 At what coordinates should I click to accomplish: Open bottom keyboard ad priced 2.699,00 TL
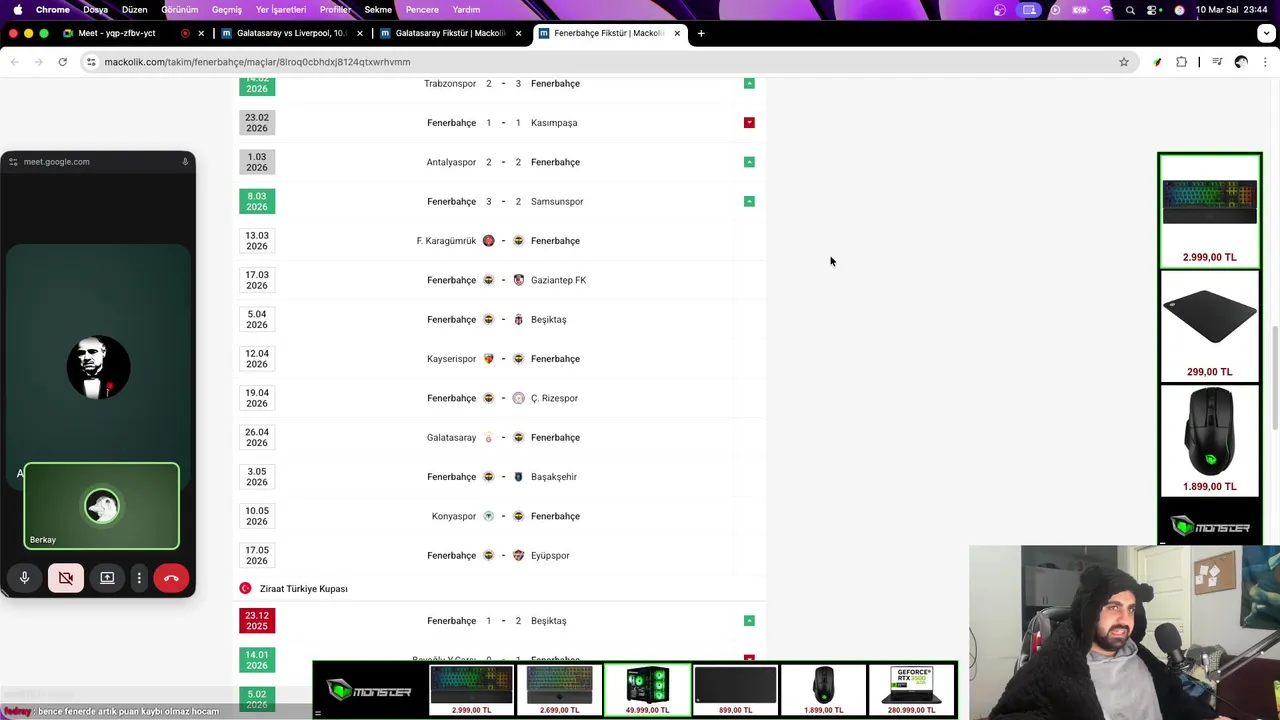coord(559,690)
